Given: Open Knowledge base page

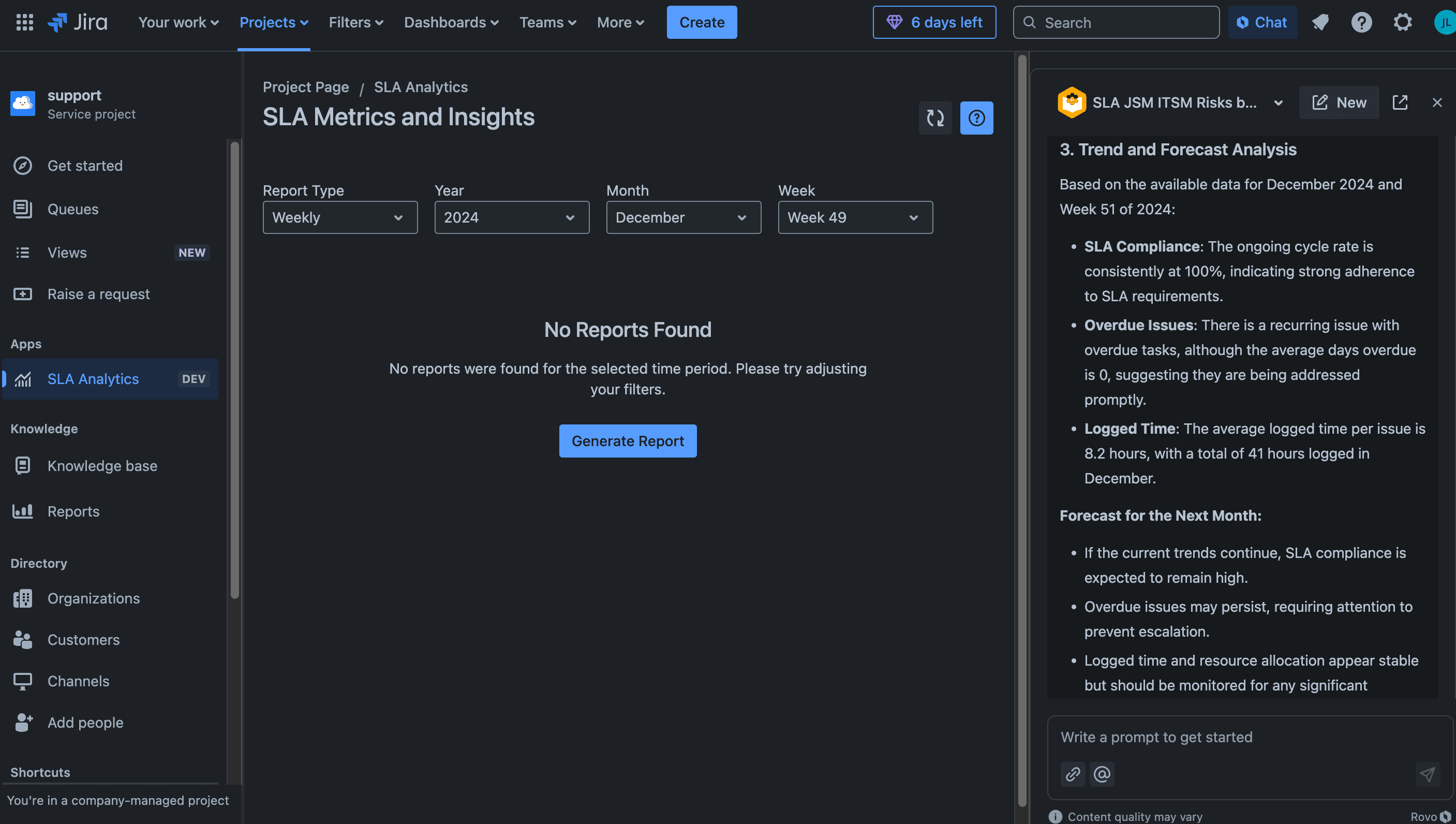Looking at the screenshot, I should (x=110, y=465).
